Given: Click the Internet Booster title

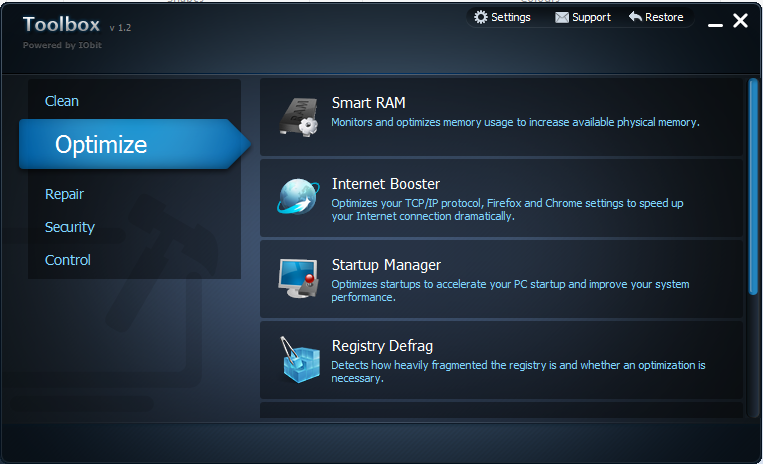Looking at the screenshot, I should [x=385, y=184].
